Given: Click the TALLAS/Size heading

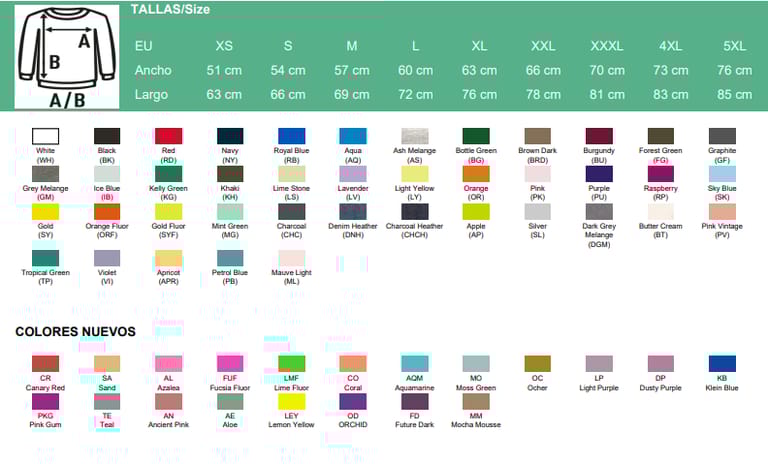Looking at the screenshot, I should [x=170, y=9].
